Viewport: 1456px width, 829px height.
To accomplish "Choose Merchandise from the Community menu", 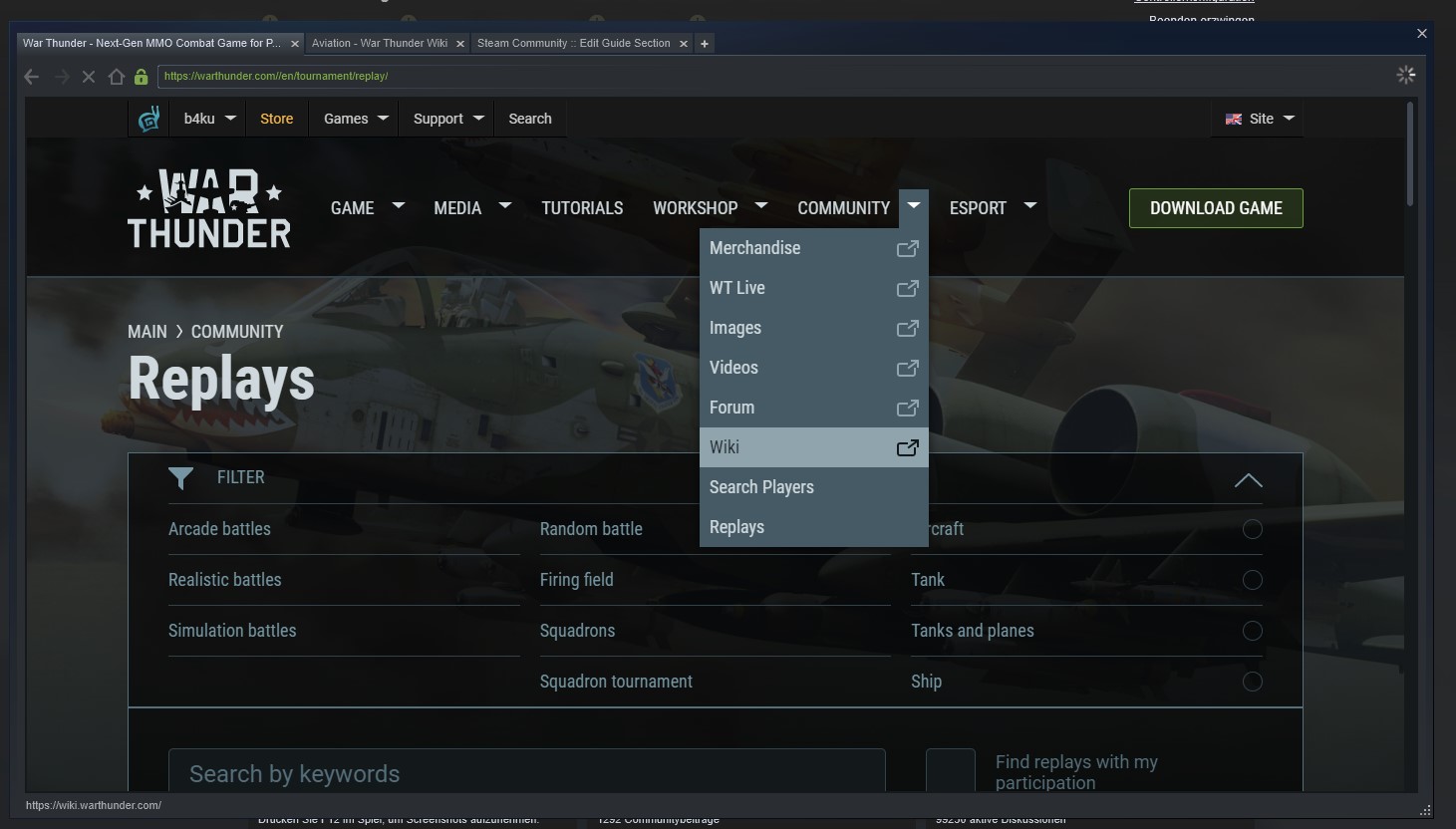I will (814, 248).
